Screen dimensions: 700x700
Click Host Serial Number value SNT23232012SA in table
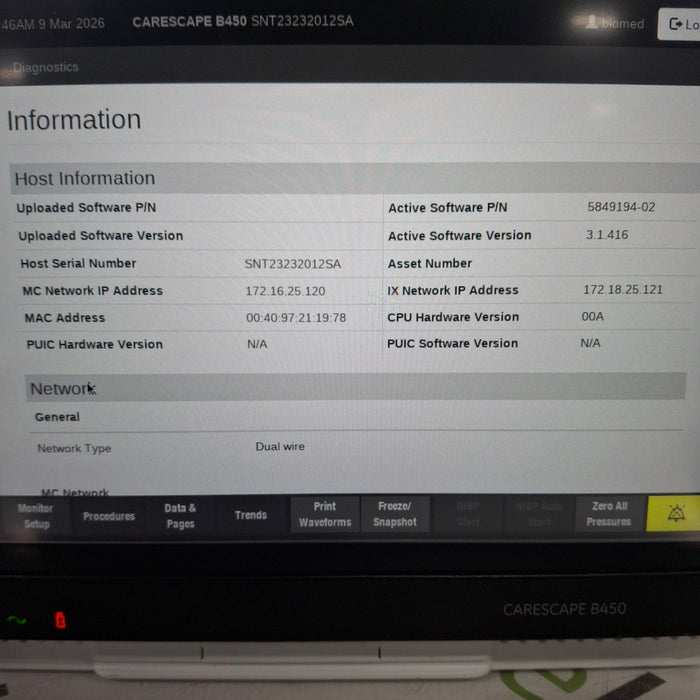(292, 264)
